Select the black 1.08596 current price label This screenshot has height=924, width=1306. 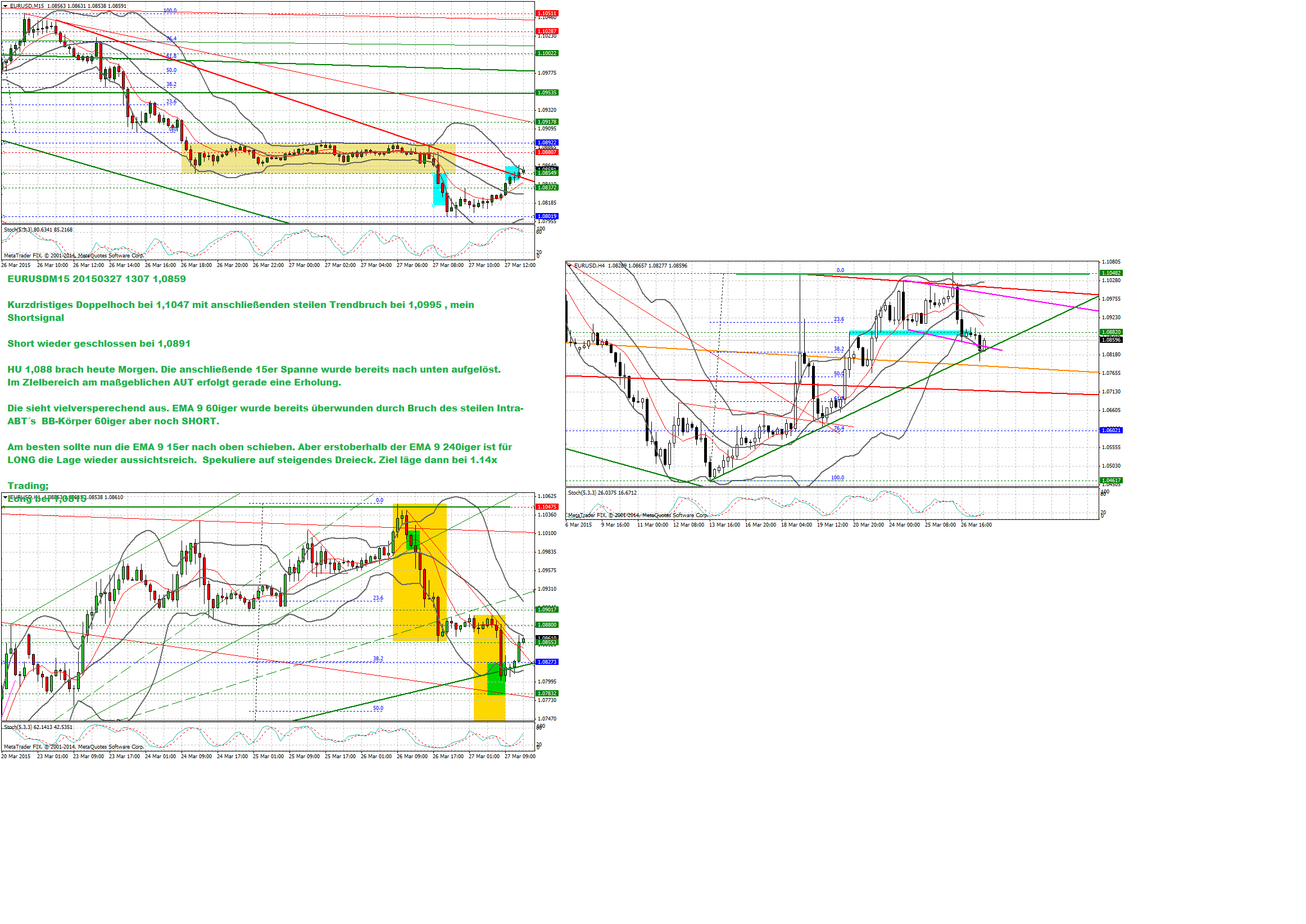point(1112,340)
